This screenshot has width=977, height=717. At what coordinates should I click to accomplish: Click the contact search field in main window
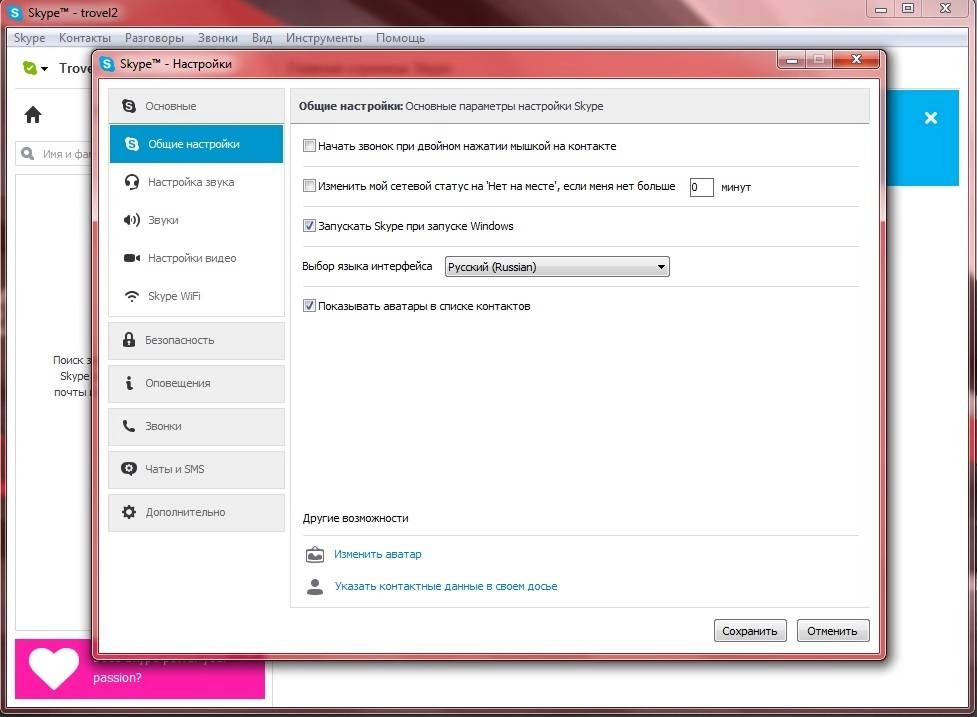tap(55, 153)
